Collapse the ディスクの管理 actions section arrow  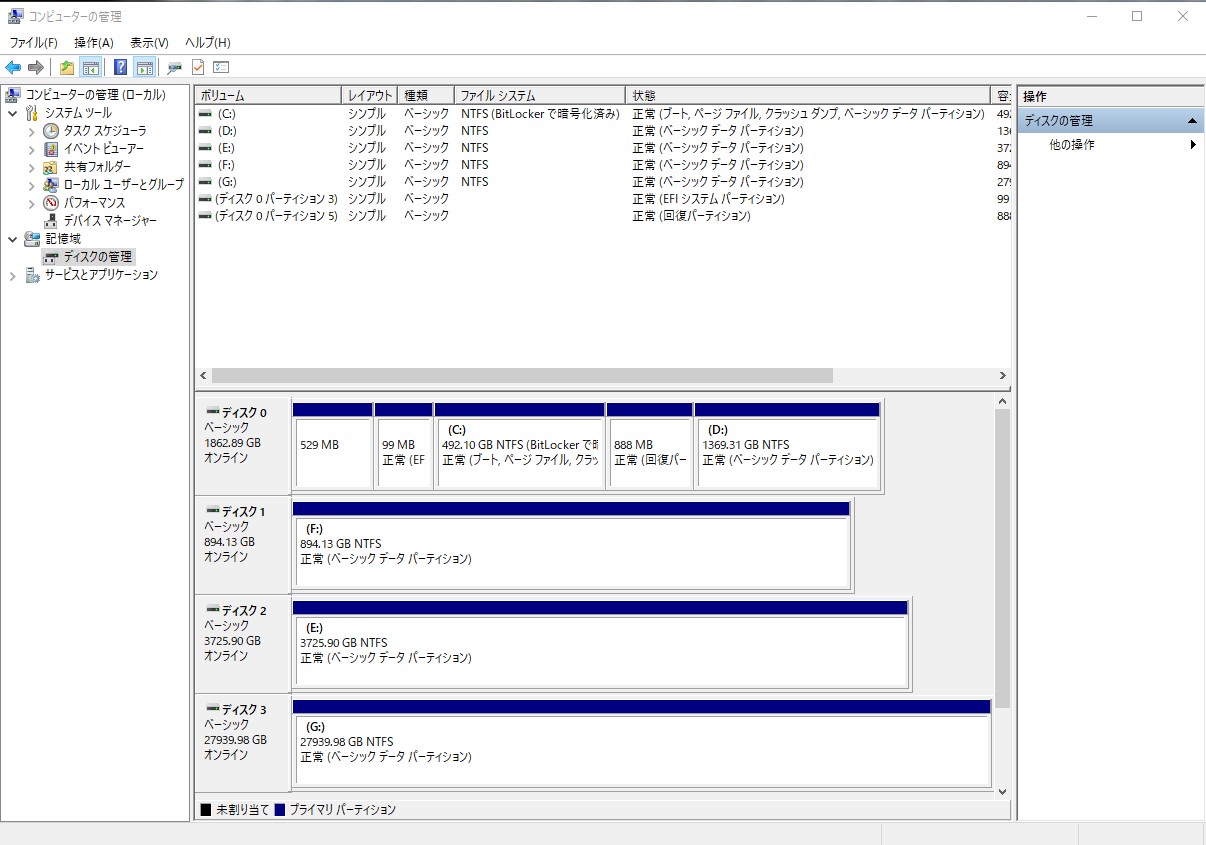tap(1192, 121)
